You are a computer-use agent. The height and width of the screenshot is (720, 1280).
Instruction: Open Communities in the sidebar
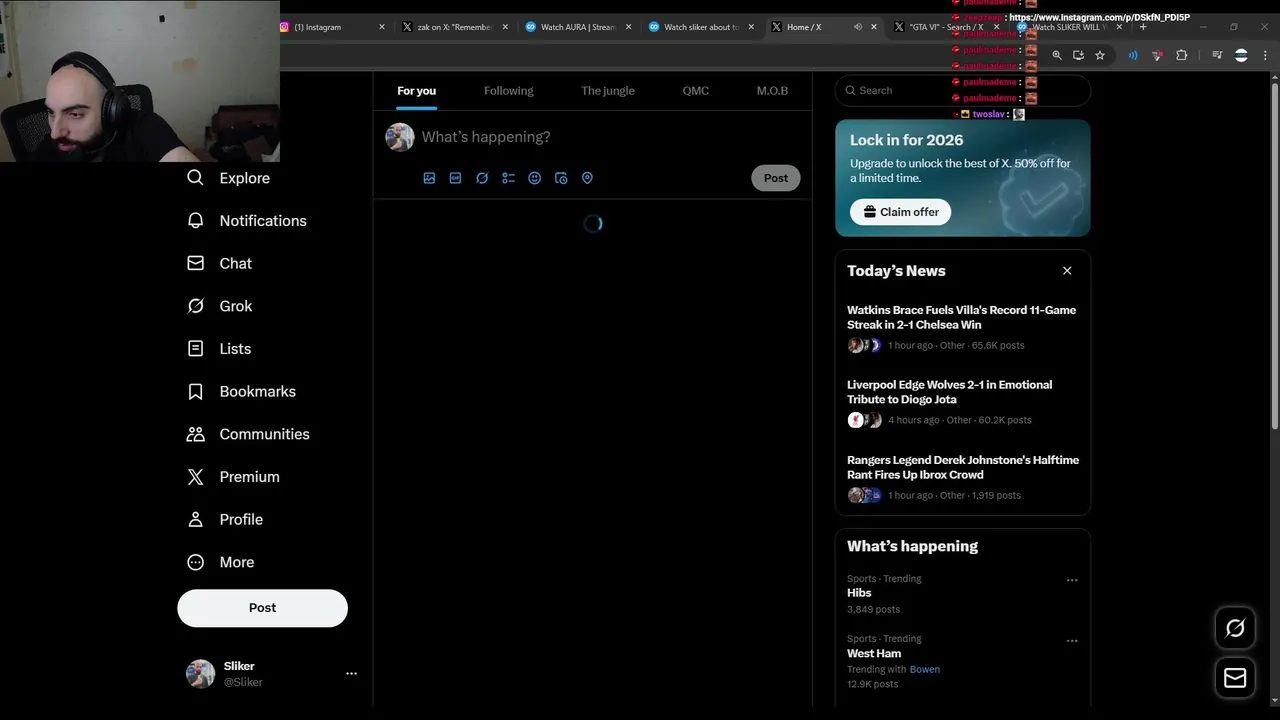click(248, 434)
